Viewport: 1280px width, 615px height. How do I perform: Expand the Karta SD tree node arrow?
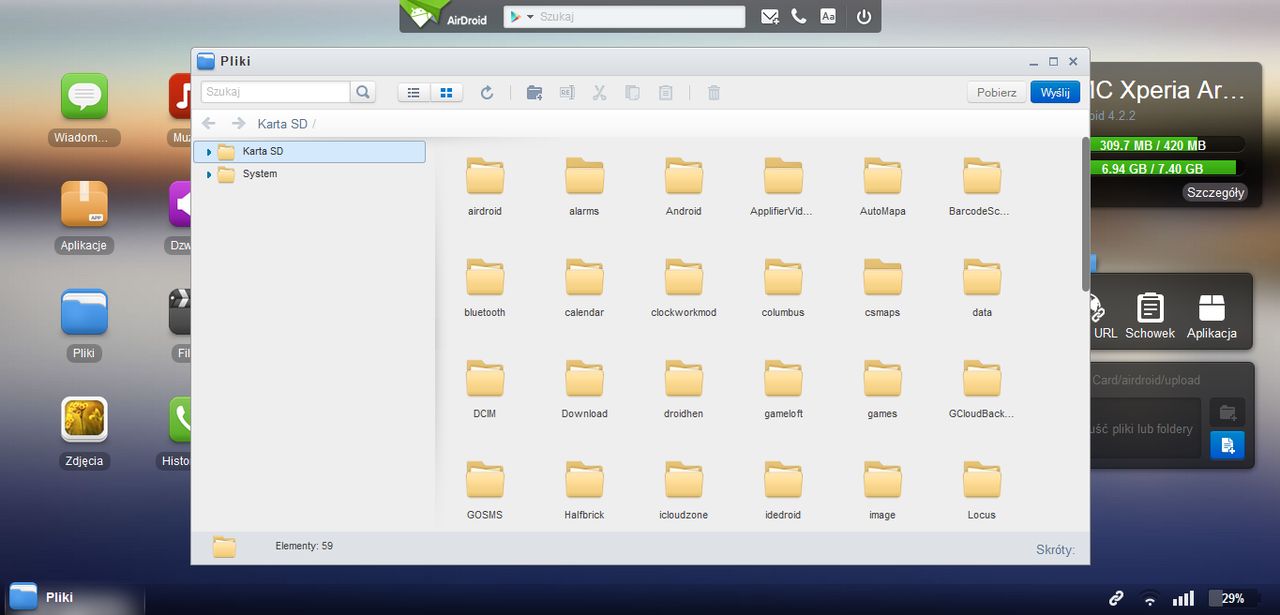coord(208,152)
